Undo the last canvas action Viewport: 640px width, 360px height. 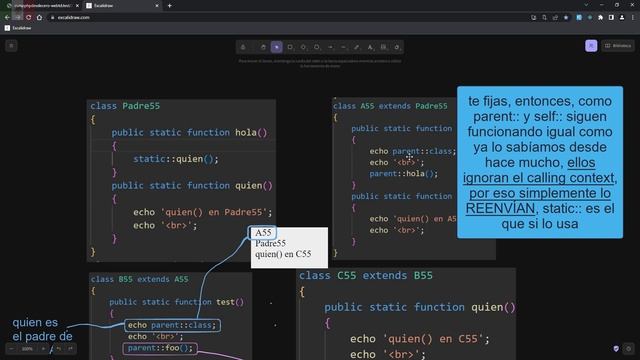click(59, 349)
